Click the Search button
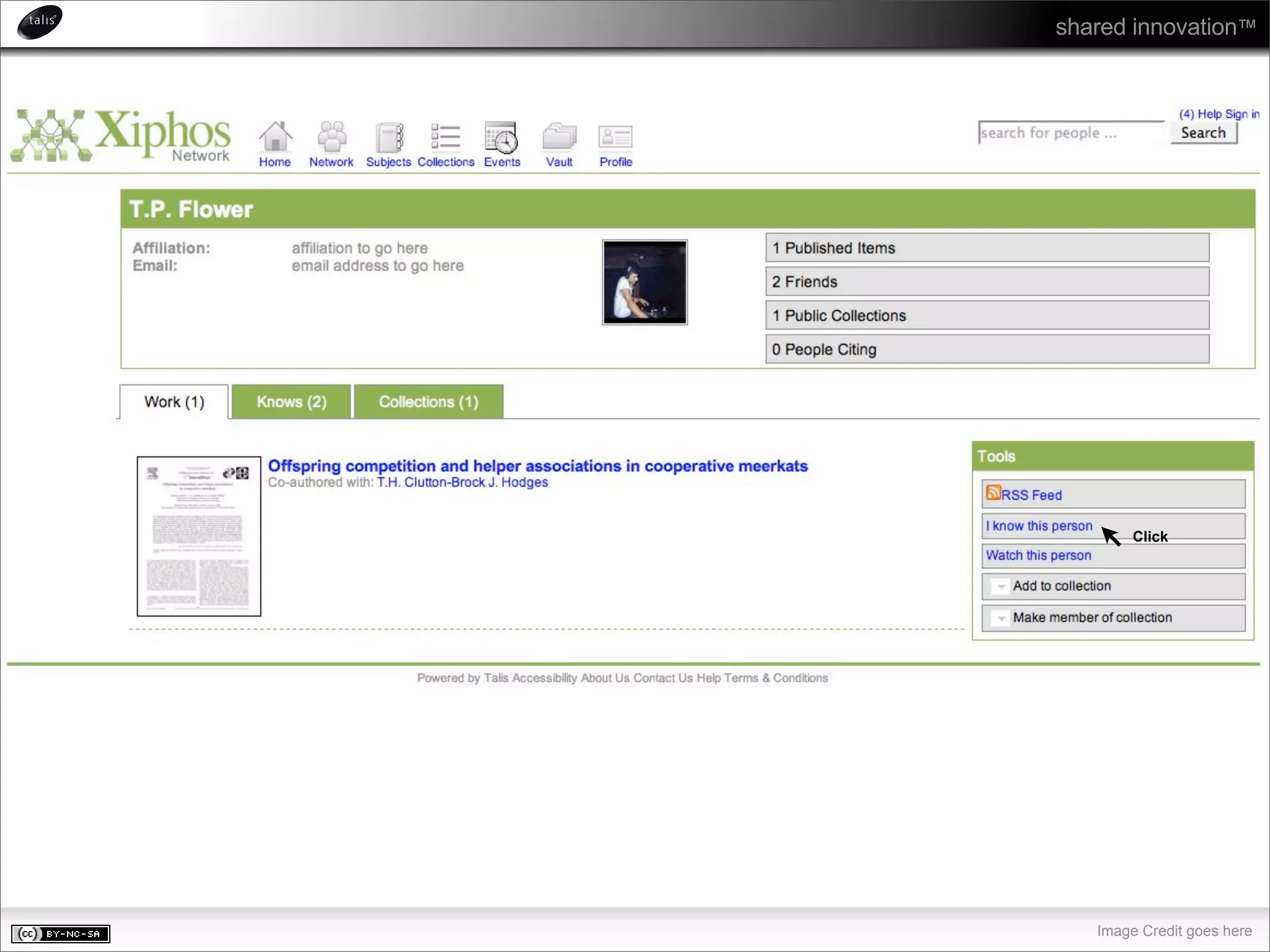This screenshot has width=1270, height=952. tap(1204, 133)
